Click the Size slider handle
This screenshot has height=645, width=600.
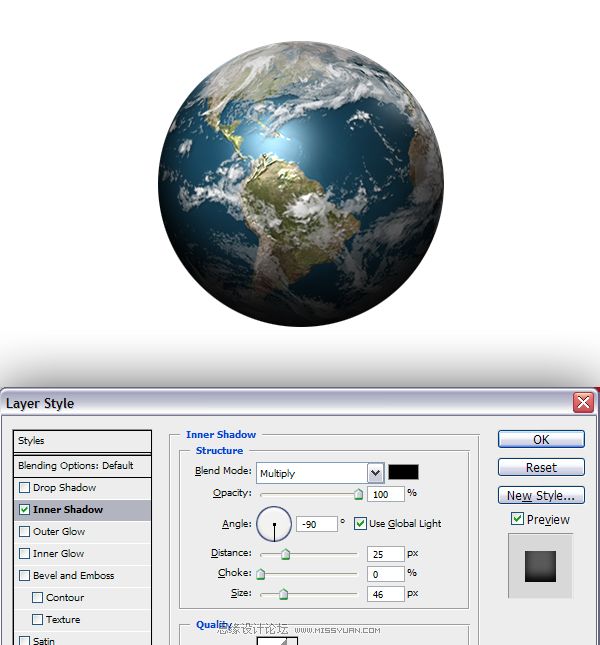coord(283,594)
